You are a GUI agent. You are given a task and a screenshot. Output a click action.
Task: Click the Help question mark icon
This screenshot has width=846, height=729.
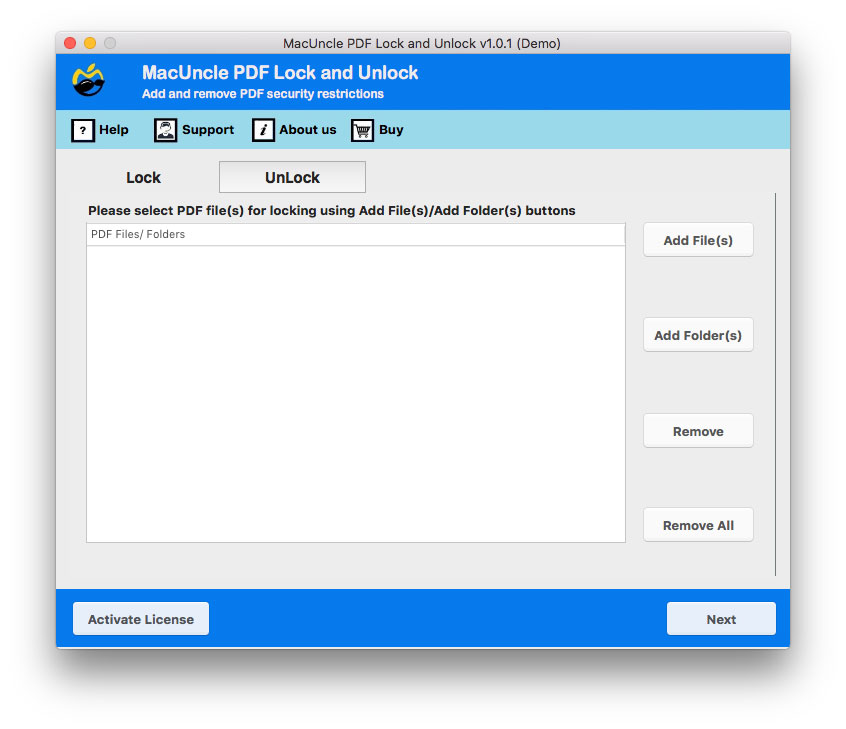tap(82, 130)
